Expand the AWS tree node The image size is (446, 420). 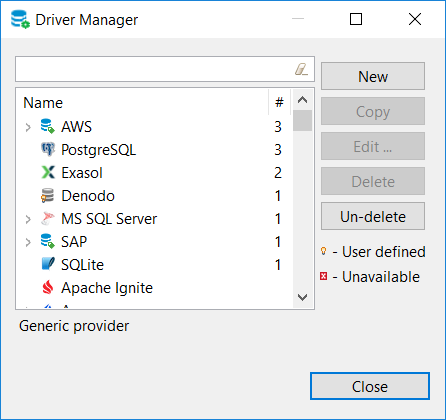click(x=28, y=127)
